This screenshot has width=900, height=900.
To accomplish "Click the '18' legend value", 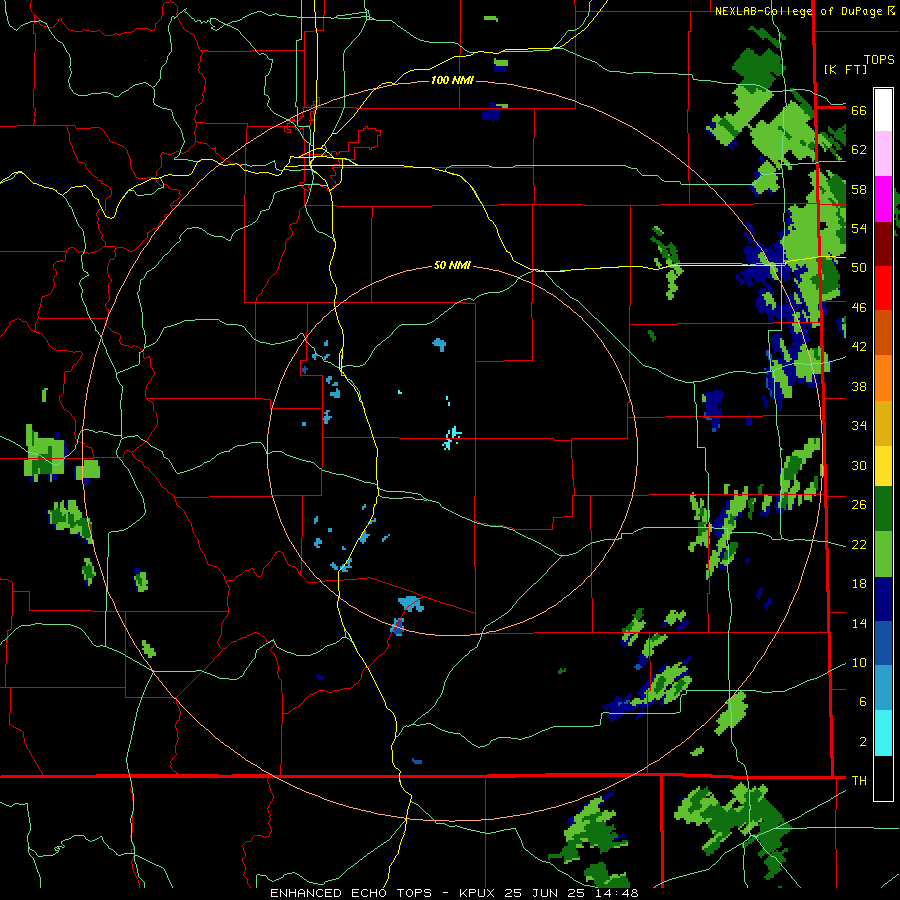I will click(859, 584).
